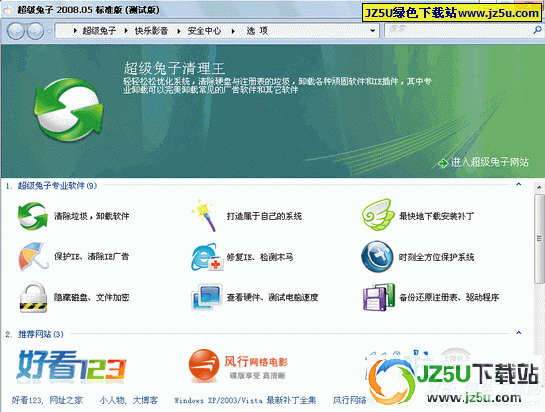This screenshot has height=412, width=545.
Task: Select 快乐影音 in the breadcrumb bar
Action: 151,31
